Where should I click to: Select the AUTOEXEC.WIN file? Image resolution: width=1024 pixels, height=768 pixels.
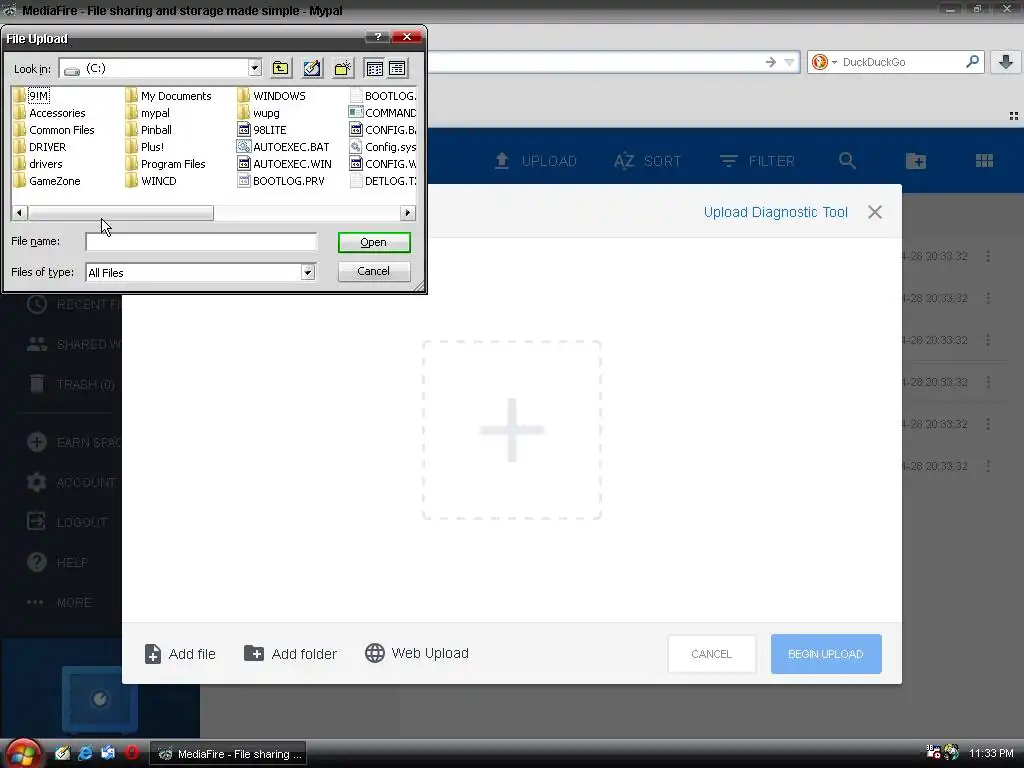pos(285,164)
